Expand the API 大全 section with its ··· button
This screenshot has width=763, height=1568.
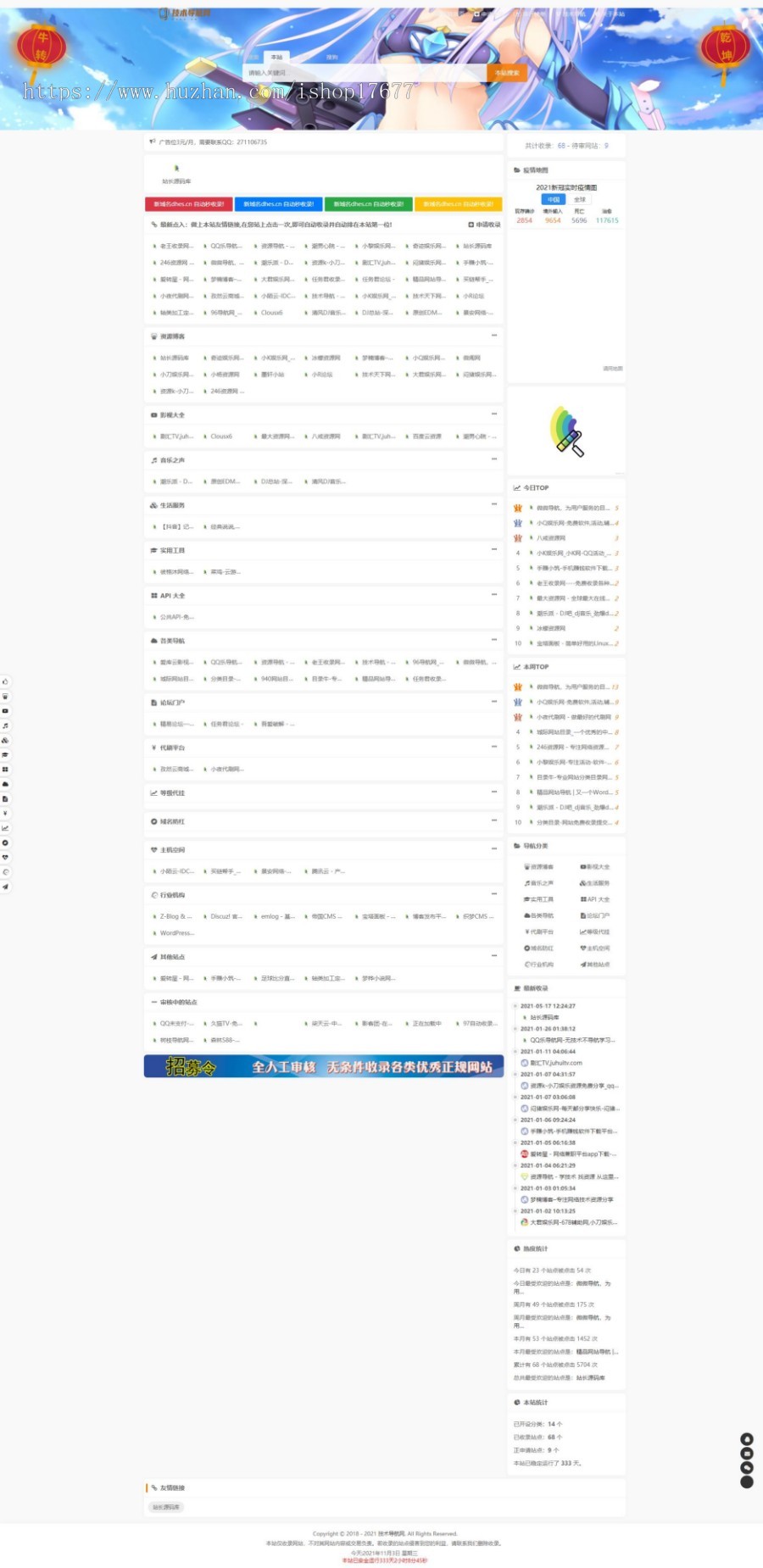coord(493,595)
